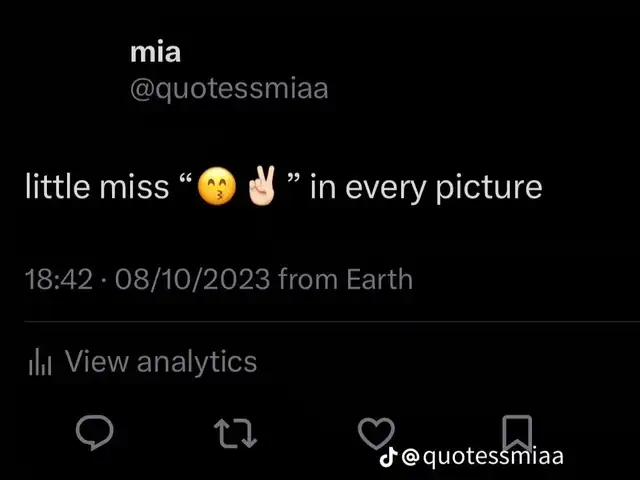
Task: Open the @quotessmiaa handle below mia
Action: pos(229,89)
